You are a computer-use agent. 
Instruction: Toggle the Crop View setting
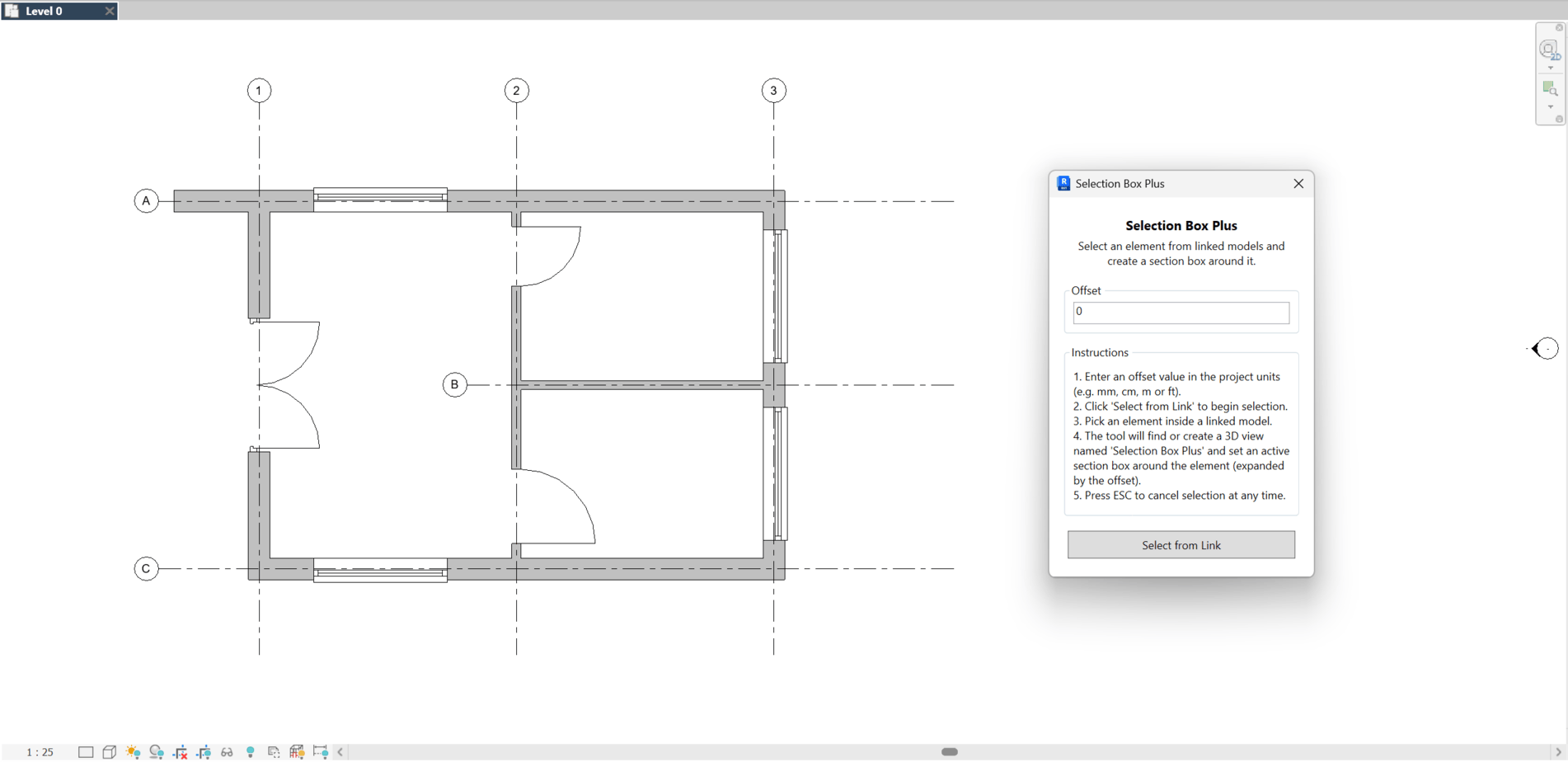[x=180, y=751]
